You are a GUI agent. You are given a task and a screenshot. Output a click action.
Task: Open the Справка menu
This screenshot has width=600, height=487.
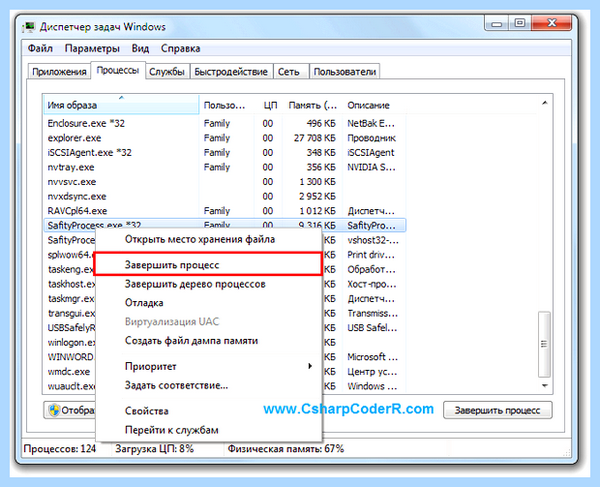(x=181, y=49)
